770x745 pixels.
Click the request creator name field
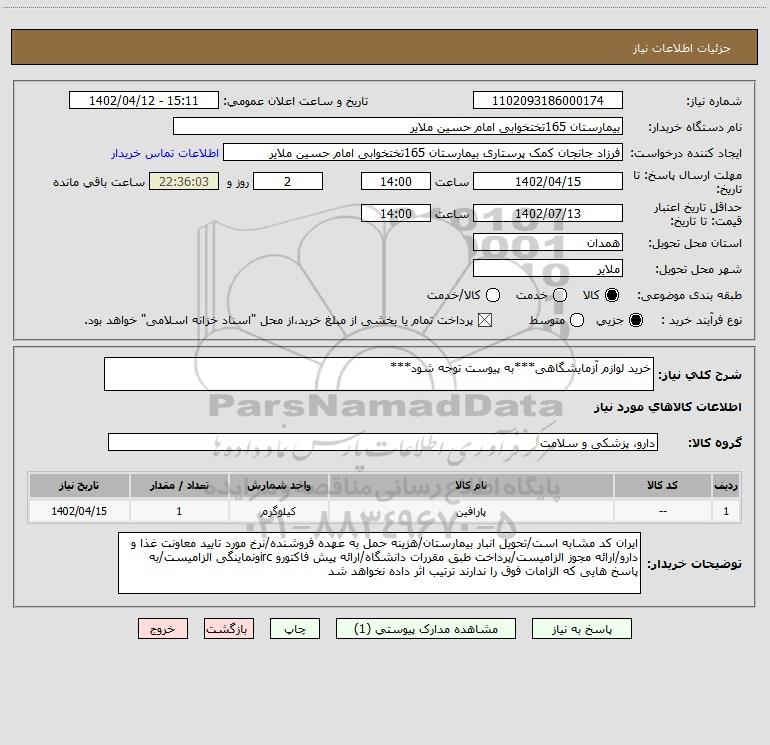[x=423, y=153]
